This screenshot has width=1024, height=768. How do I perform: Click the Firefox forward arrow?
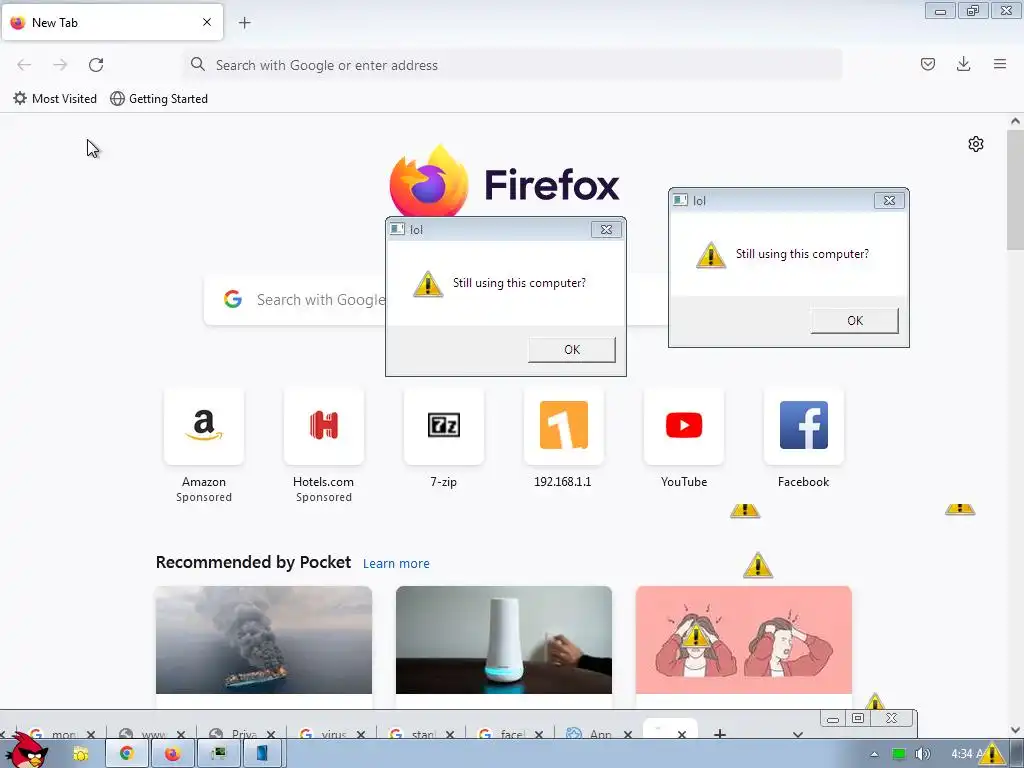point(60,65)
